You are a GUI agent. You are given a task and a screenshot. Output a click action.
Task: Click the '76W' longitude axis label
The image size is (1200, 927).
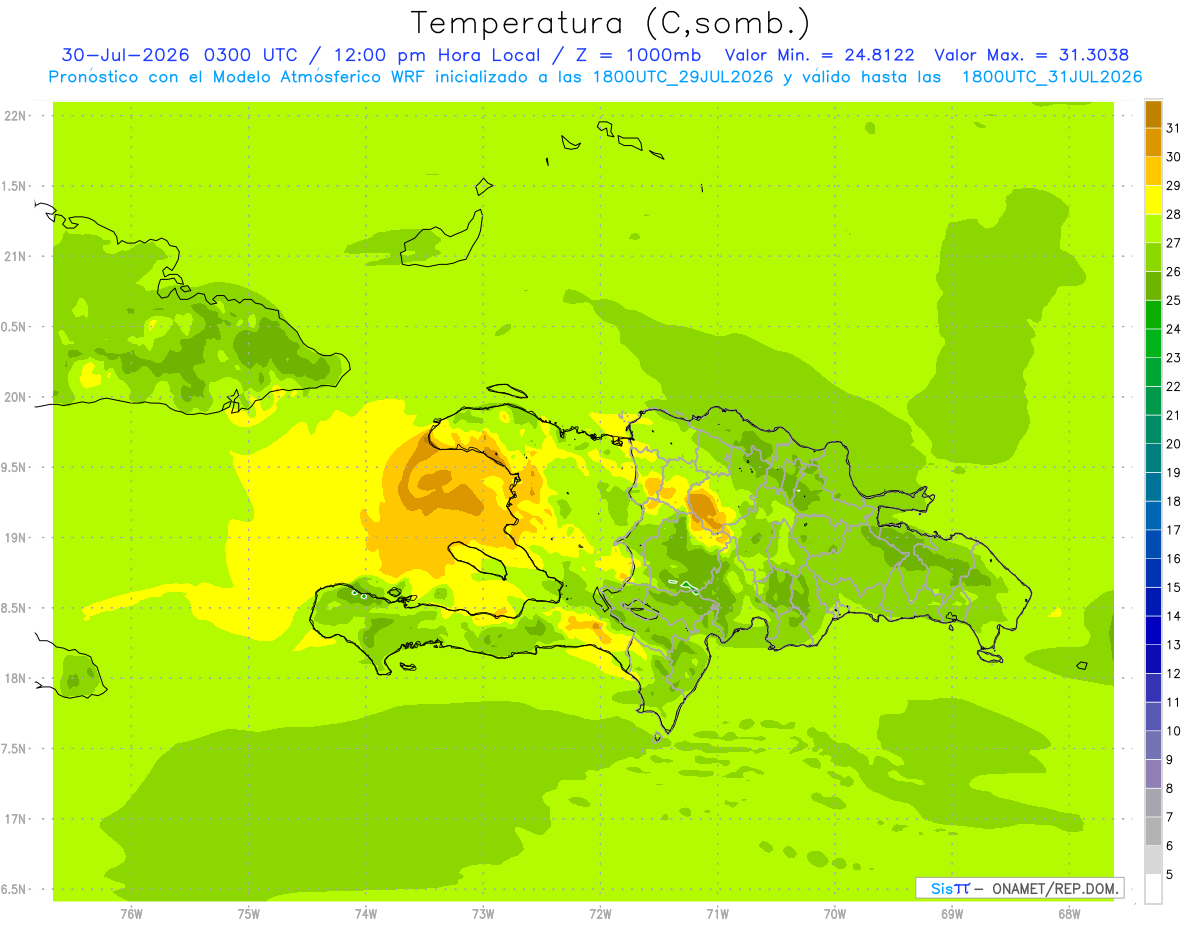pos(131,914)
